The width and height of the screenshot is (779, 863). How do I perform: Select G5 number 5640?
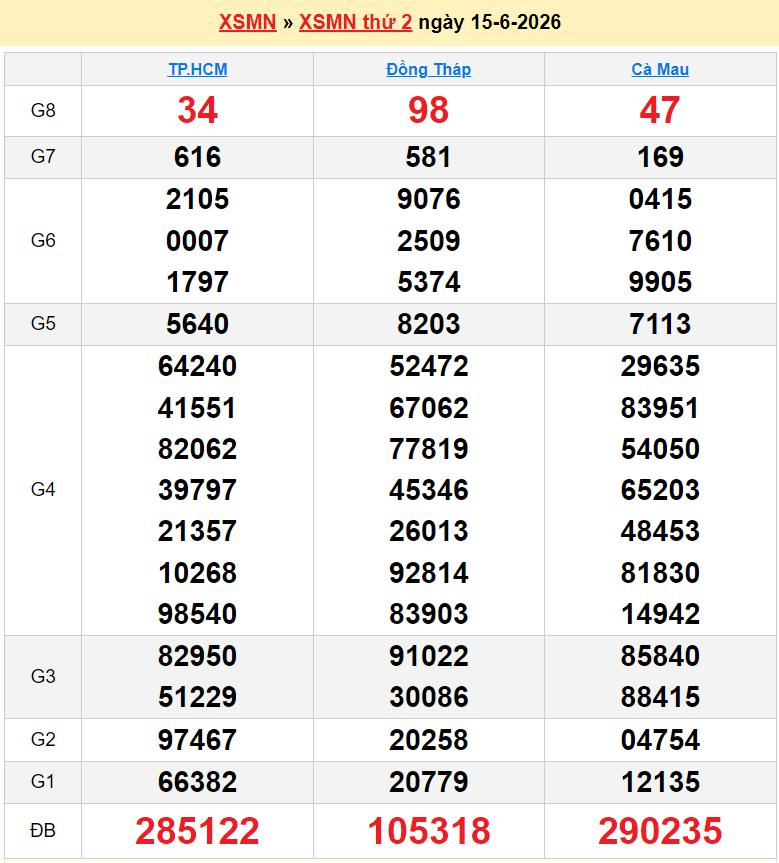click(197, 324)
